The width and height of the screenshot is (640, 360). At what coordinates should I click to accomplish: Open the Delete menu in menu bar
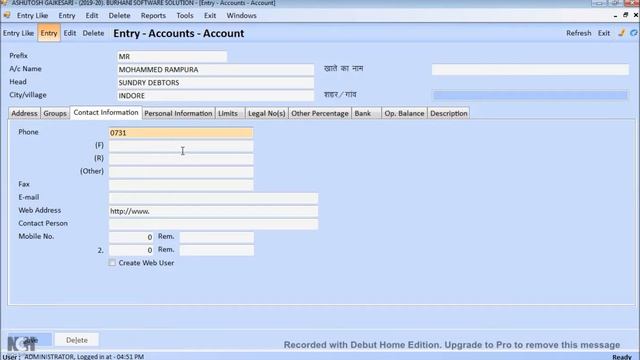(119, 16)
